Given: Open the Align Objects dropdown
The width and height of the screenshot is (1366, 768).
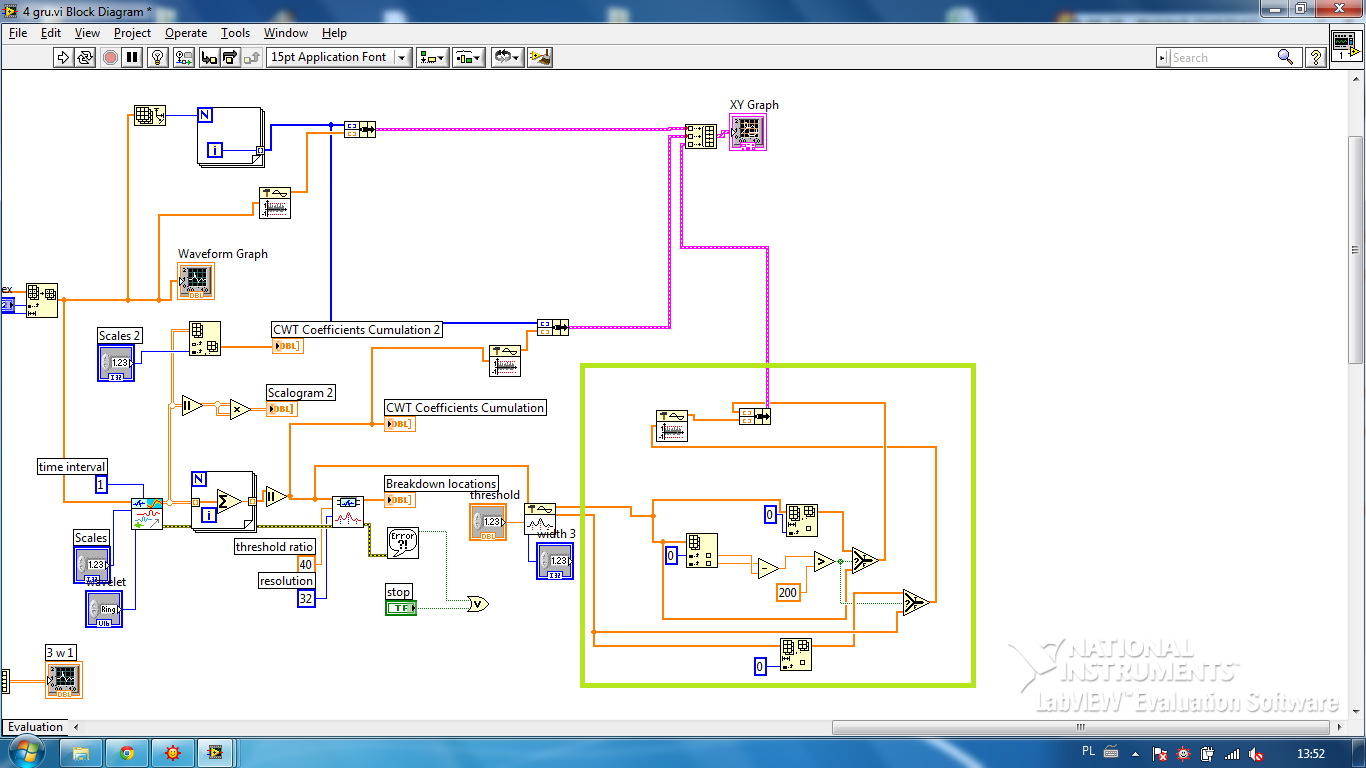Looking at the screenshot, I should (x=433, y=57).
